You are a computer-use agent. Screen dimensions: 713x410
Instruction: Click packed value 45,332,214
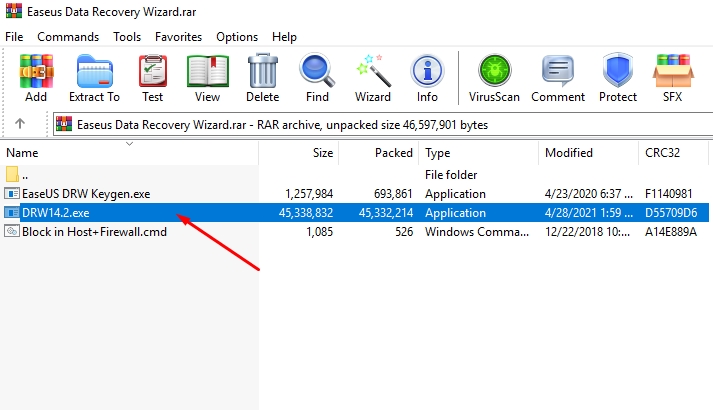(386, 213)
